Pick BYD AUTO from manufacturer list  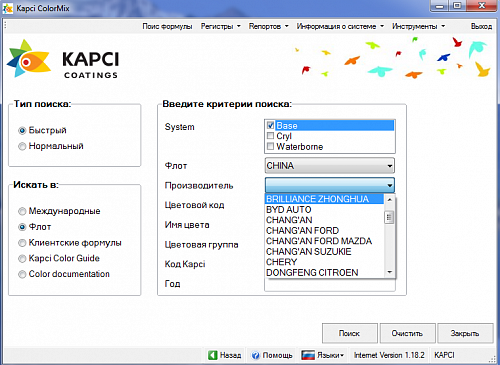(x=324, y=210)
